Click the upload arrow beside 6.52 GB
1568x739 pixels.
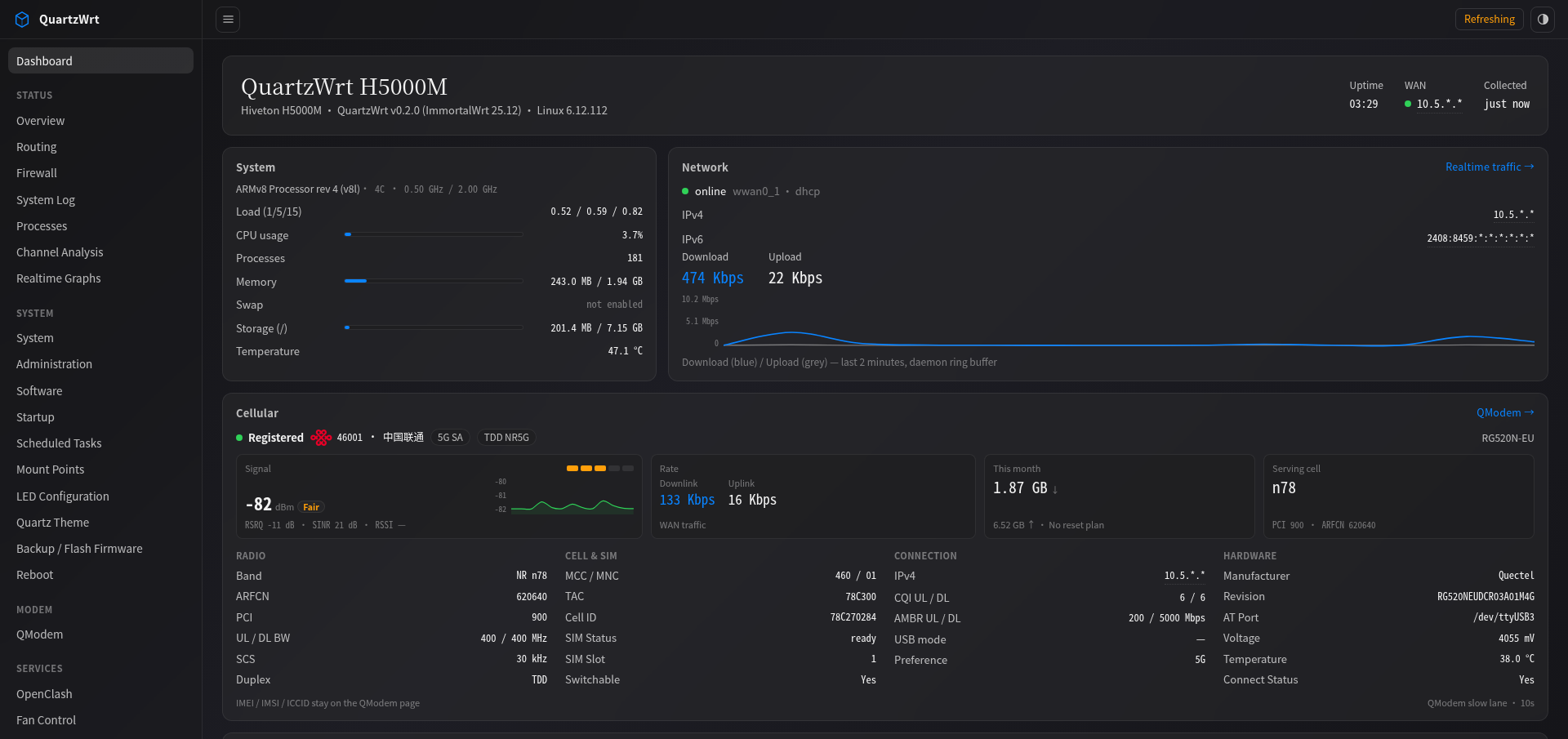point(1031,525)
